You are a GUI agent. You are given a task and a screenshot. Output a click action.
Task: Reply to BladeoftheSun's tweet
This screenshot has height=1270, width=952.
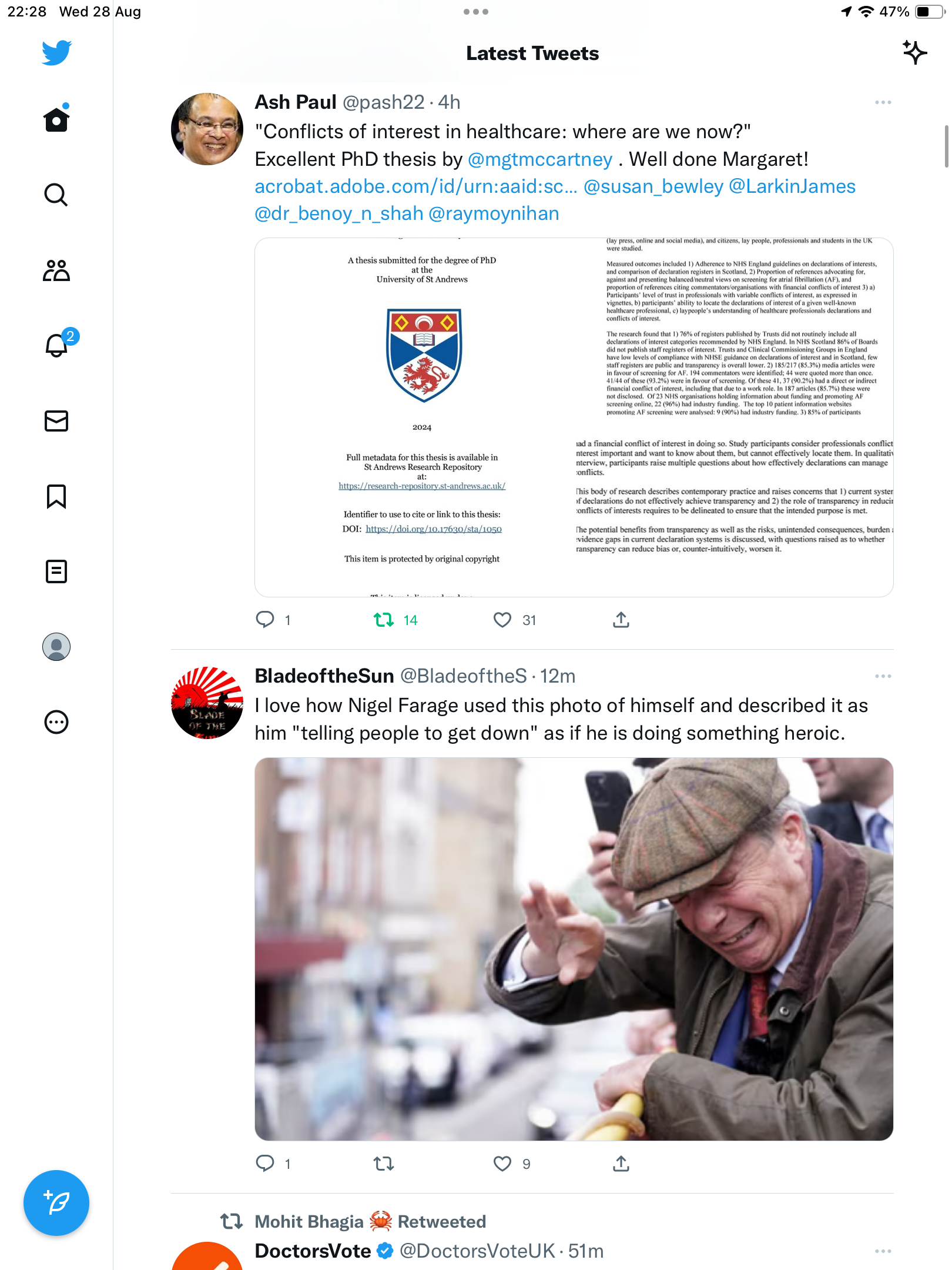(x=265, y=1164)
